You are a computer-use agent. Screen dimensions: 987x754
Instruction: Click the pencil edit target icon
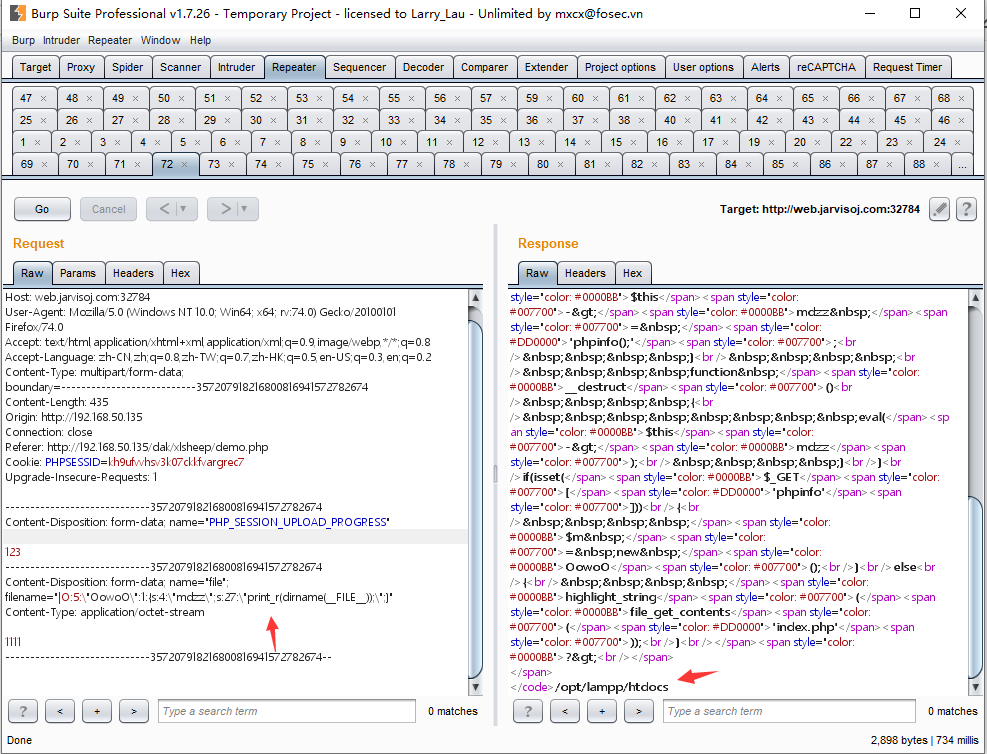tap(939, 209)
